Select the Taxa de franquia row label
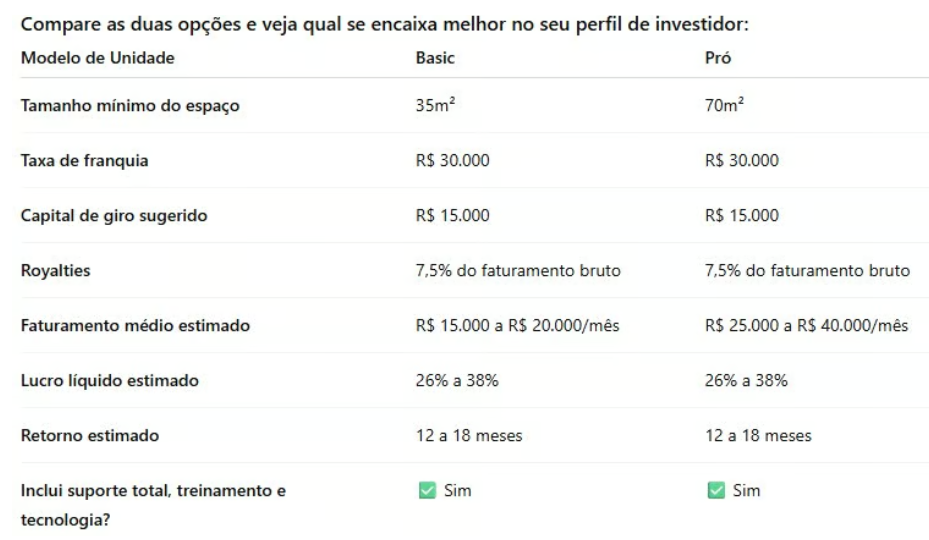Viewport: 929px width, 540px height. (x=85, y=161)
